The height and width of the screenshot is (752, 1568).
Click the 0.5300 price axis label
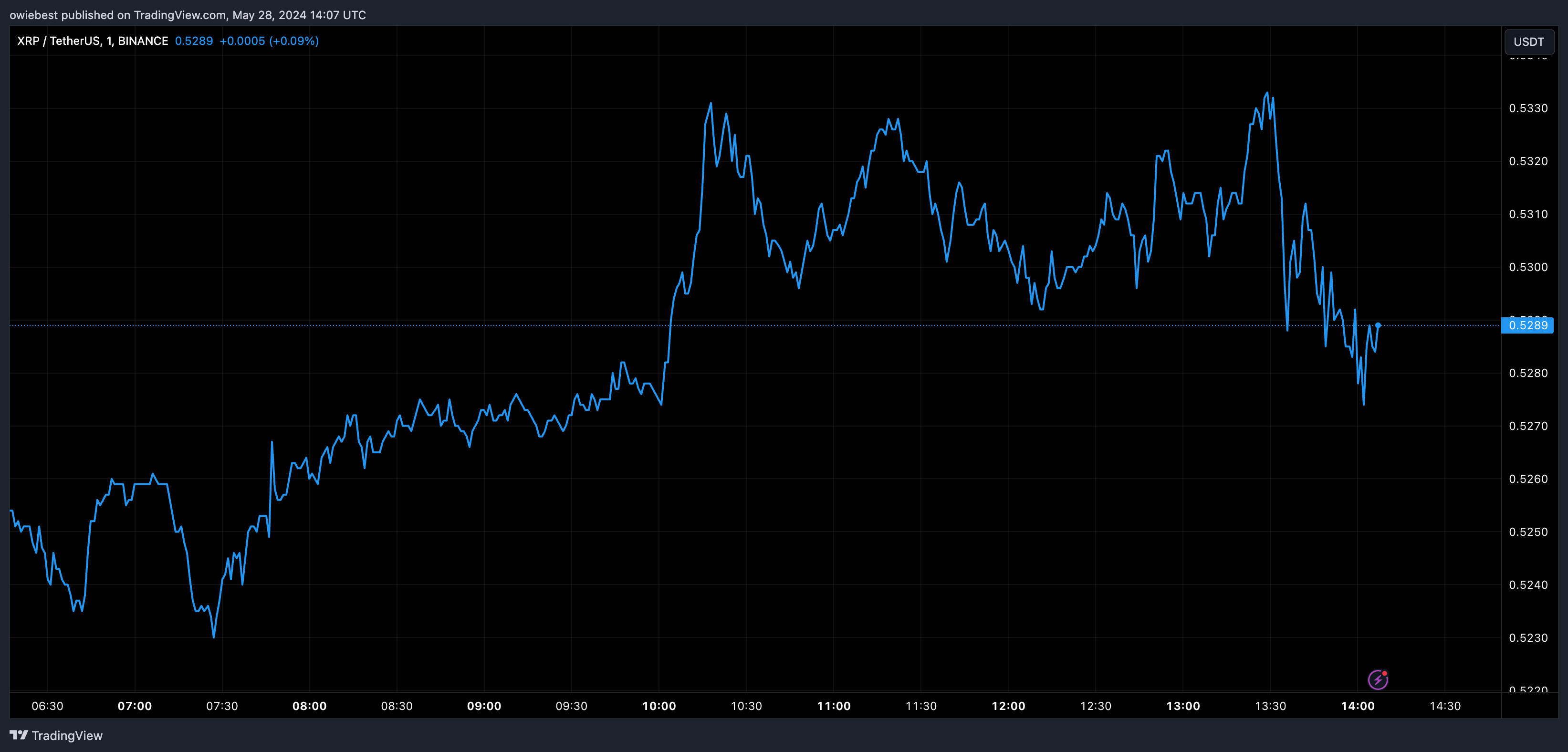(1528, 267)
